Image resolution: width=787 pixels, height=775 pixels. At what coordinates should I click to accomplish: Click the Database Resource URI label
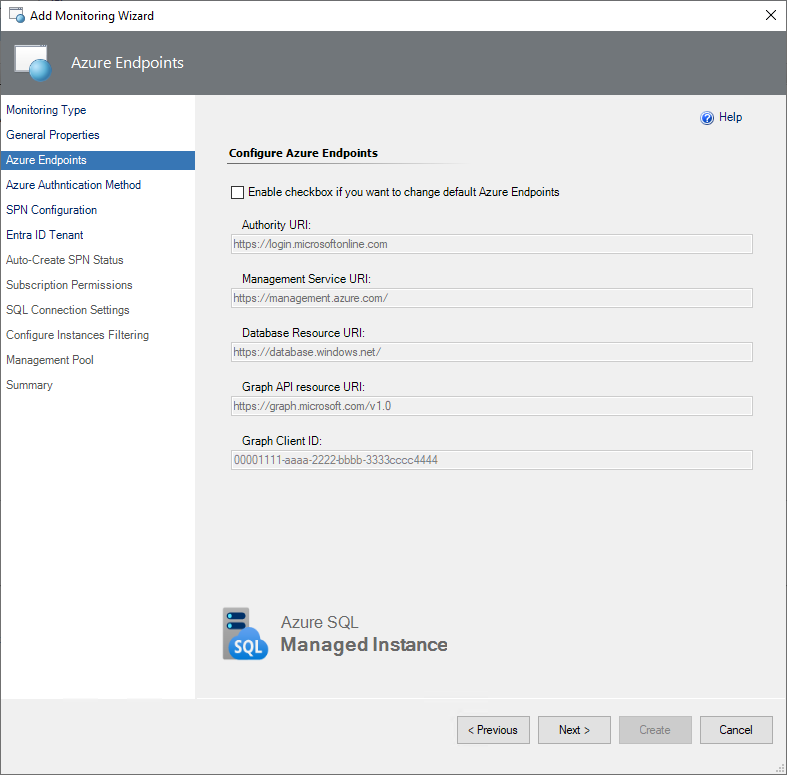coord(303,333)
